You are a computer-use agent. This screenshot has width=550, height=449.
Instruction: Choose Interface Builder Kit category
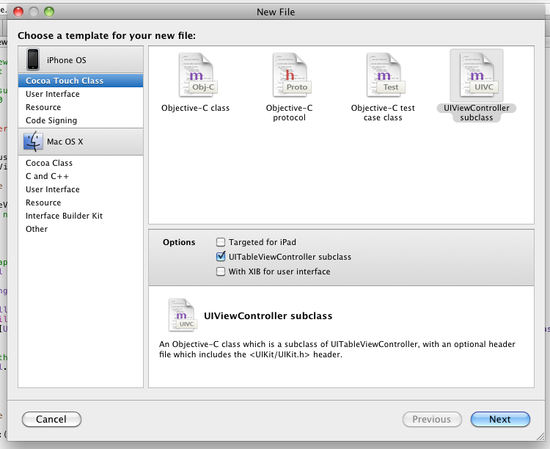click(x=81, y=216)
